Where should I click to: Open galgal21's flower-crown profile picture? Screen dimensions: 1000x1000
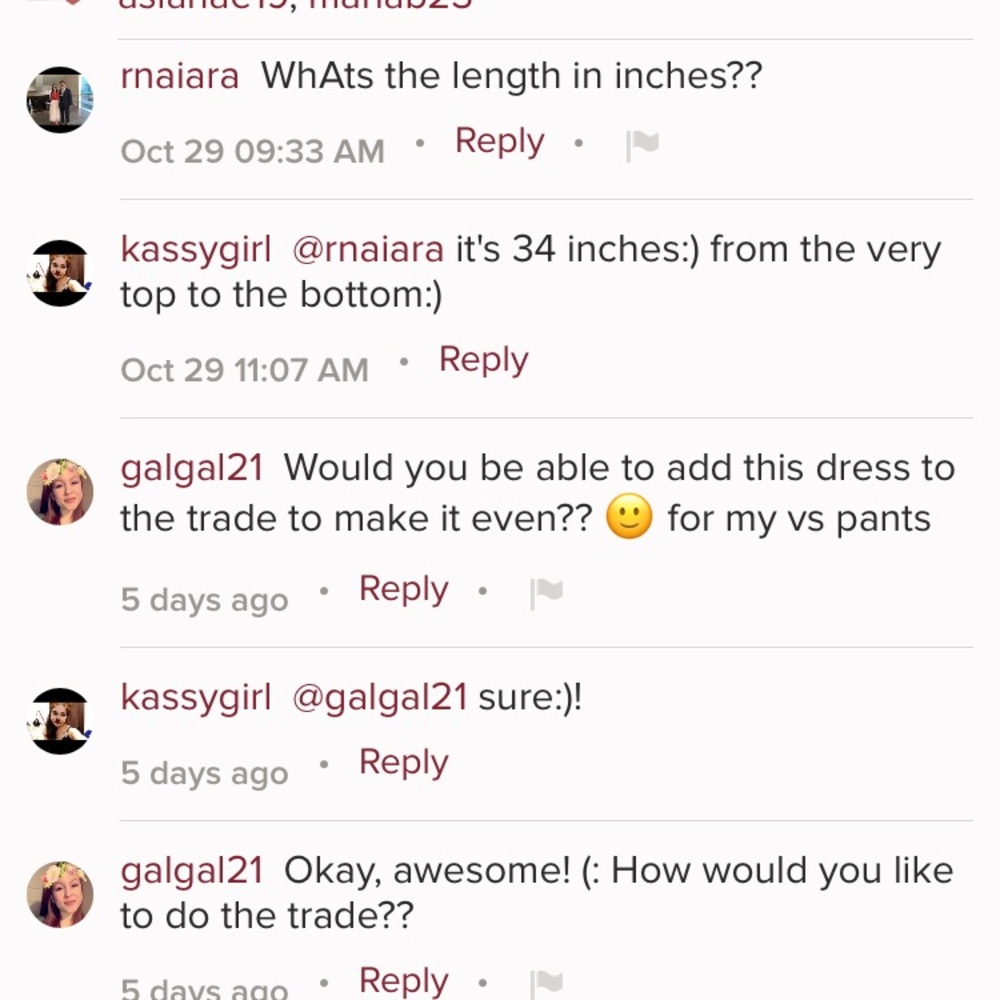tap(58, 492)
